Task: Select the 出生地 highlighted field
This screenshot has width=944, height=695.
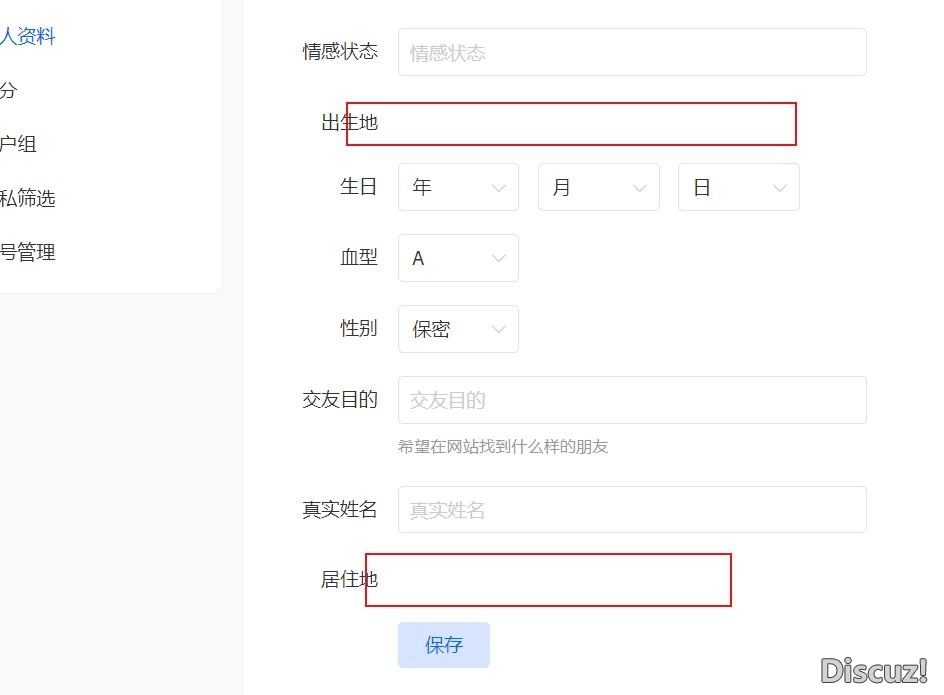Action: (570, 124)
